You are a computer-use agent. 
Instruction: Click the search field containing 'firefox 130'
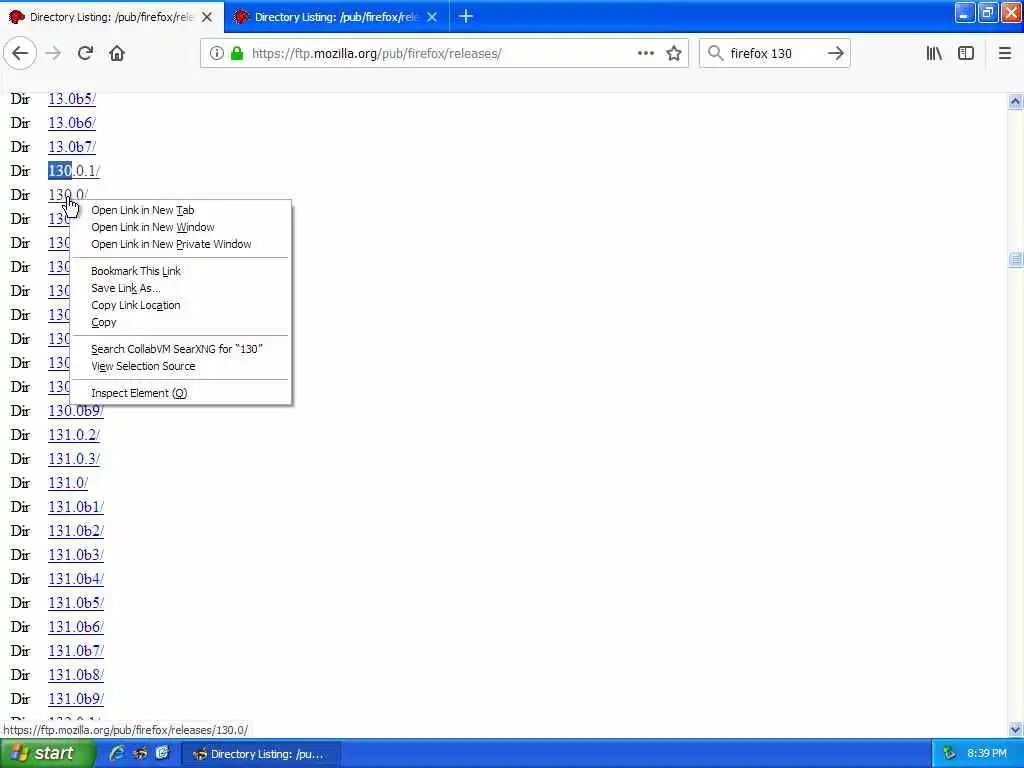[774, 54]
